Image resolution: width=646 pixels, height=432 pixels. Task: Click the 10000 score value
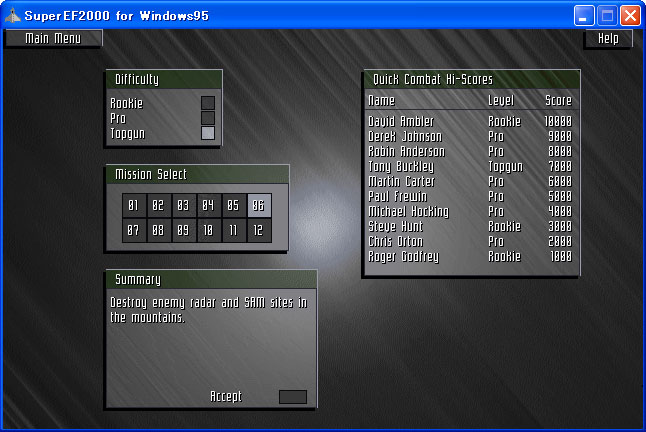point(558,121)
